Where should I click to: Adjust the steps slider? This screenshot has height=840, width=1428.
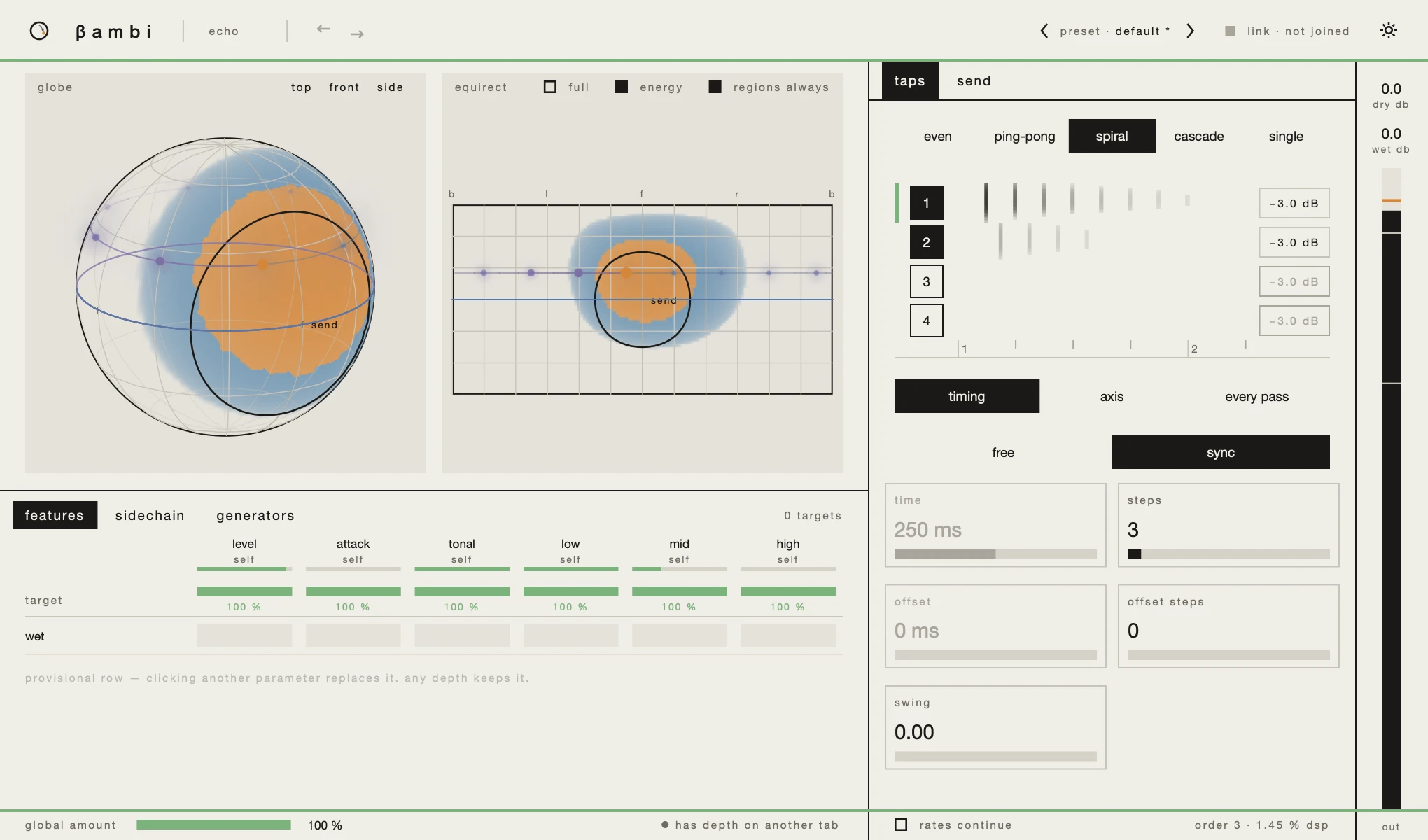(x=1228, y=554)
